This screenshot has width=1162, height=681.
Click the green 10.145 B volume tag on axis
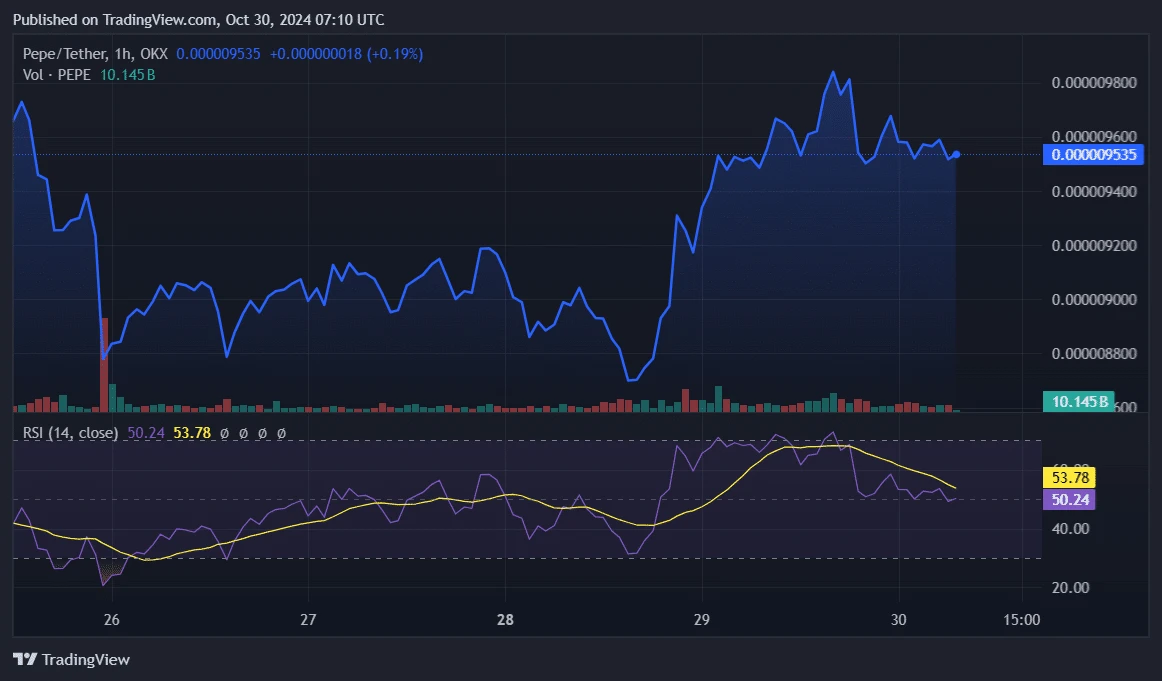tap(1079, 402)
